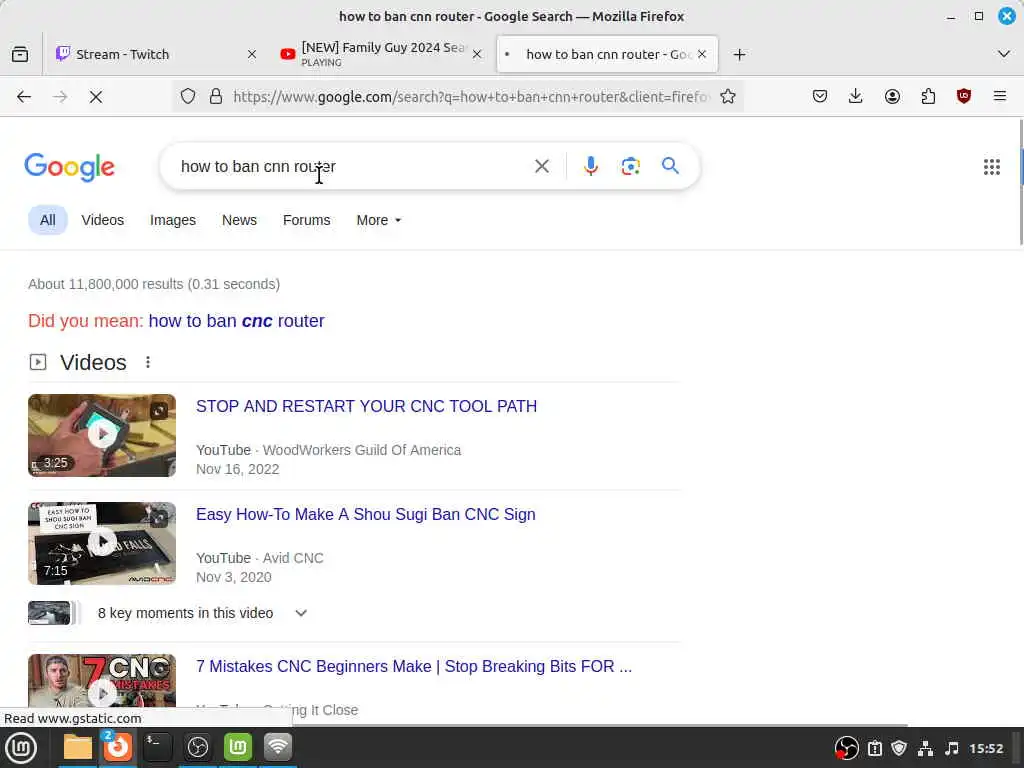Open 7 Mistakes CNC Beginners Make link

point(414,667)
